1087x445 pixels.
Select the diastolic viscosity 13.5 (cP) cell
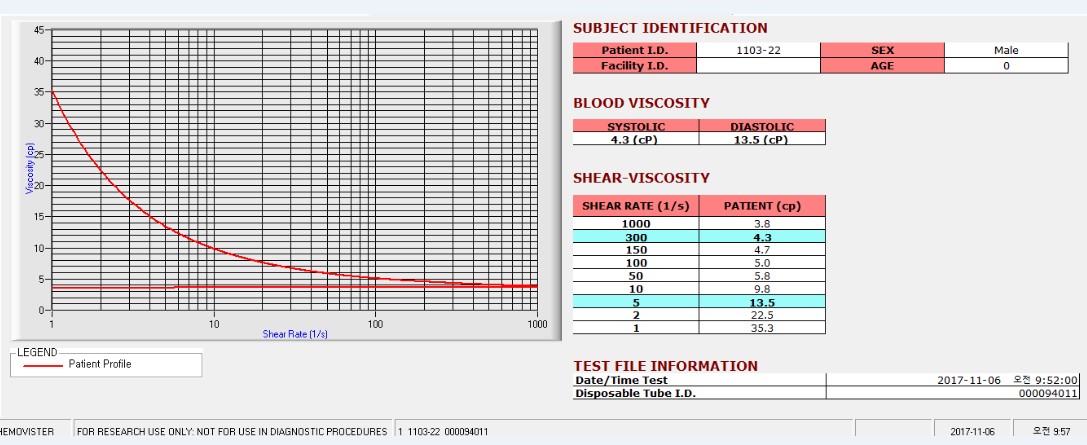coord(762,139)
